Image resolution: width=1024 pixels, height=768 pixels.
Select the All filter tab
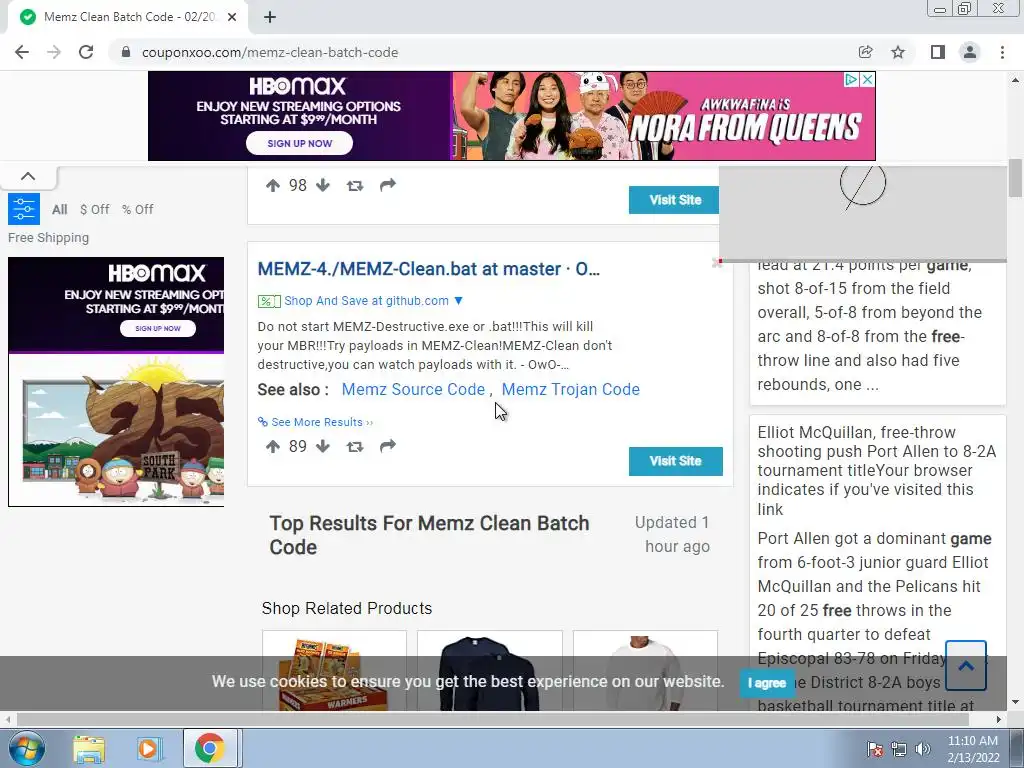[x=59, y=210]
